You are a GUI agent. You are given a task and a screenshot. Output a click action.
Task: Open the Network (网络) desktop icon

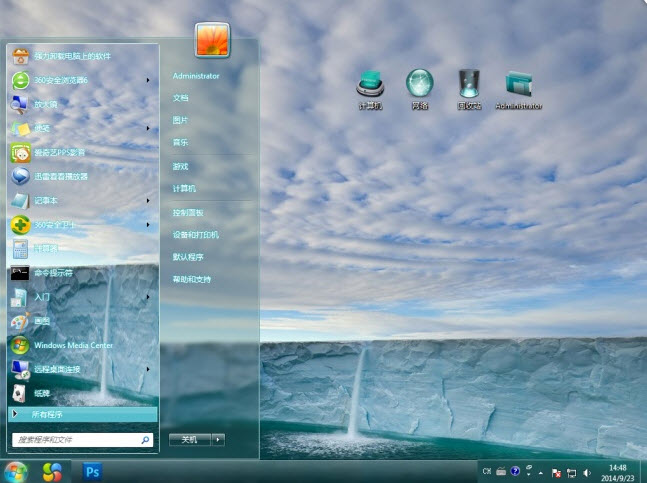click(419, 86)
